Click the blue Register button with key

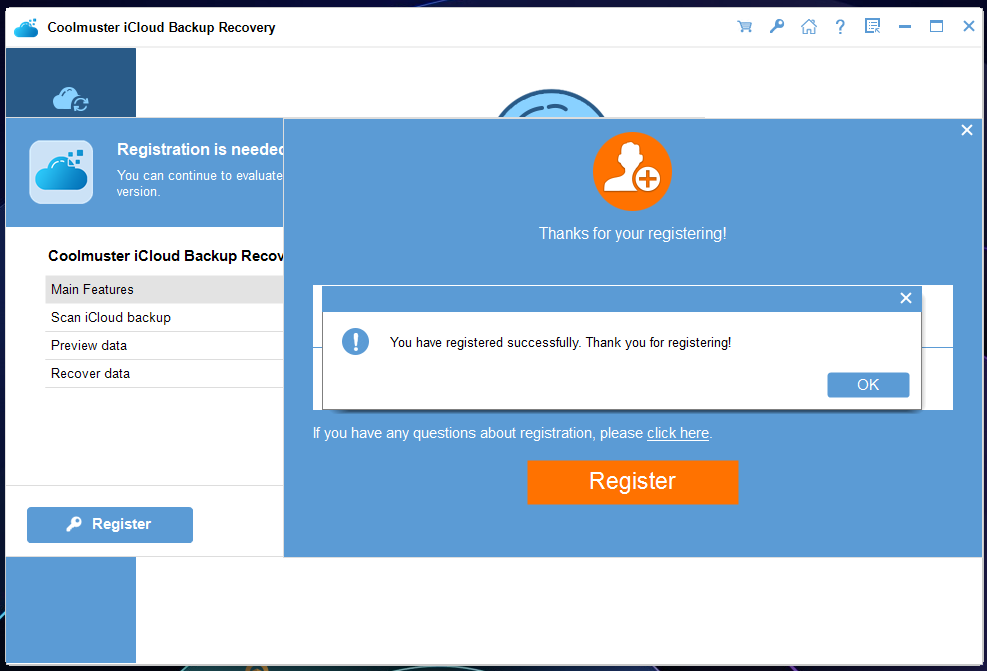tap(110, 524)
